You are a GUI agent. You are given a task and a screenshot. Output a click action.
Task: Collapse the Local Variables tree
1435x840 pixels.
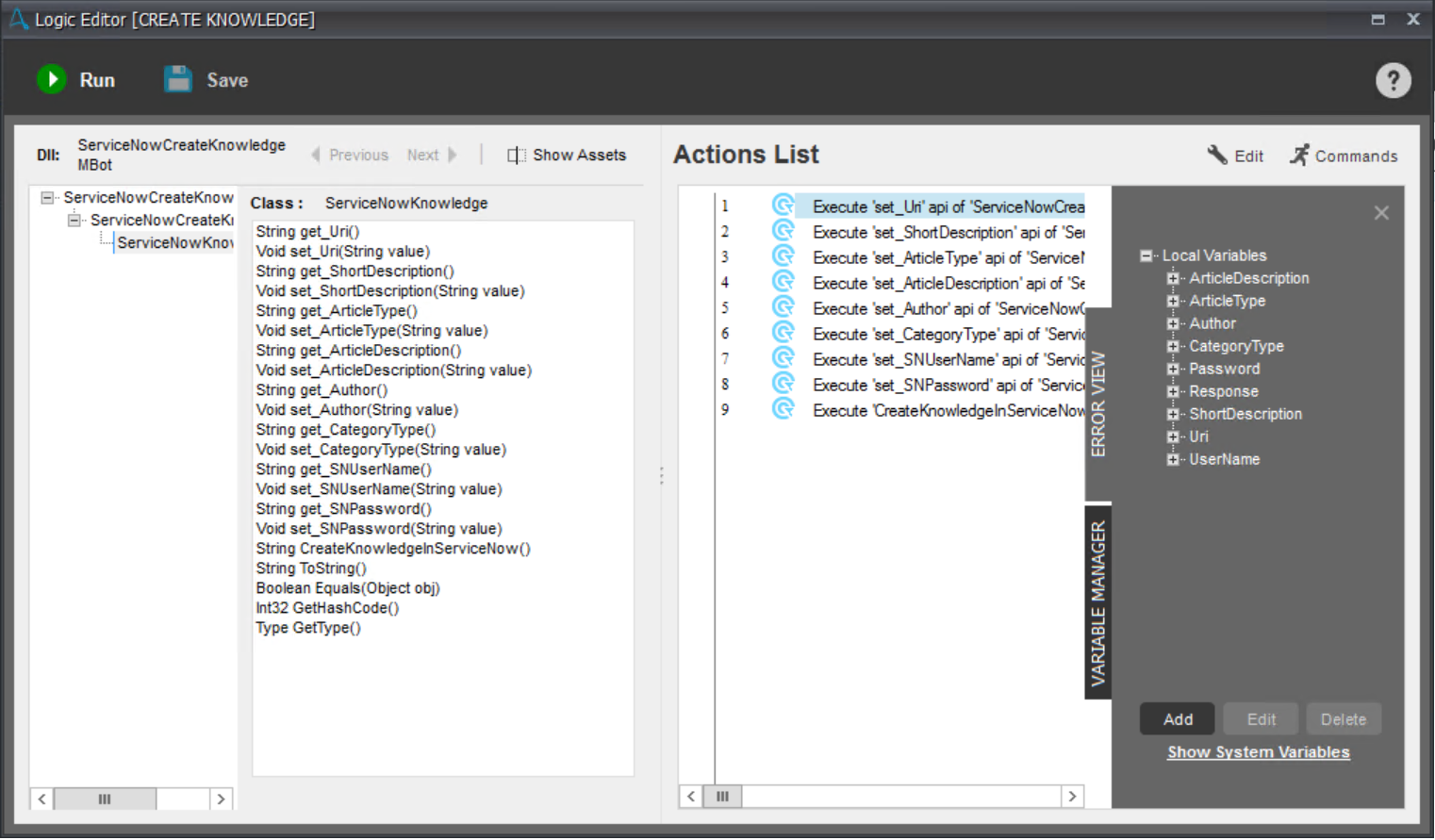(1146, 255)
